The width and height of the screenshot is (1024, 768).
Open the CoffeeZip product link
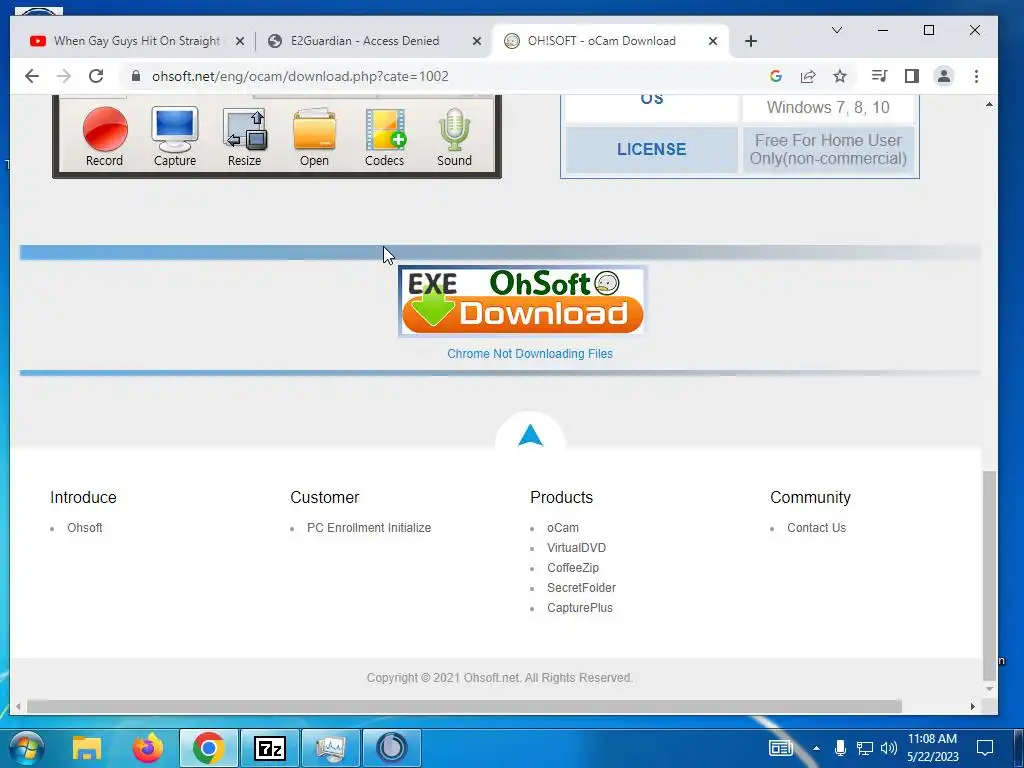[573, 568]
